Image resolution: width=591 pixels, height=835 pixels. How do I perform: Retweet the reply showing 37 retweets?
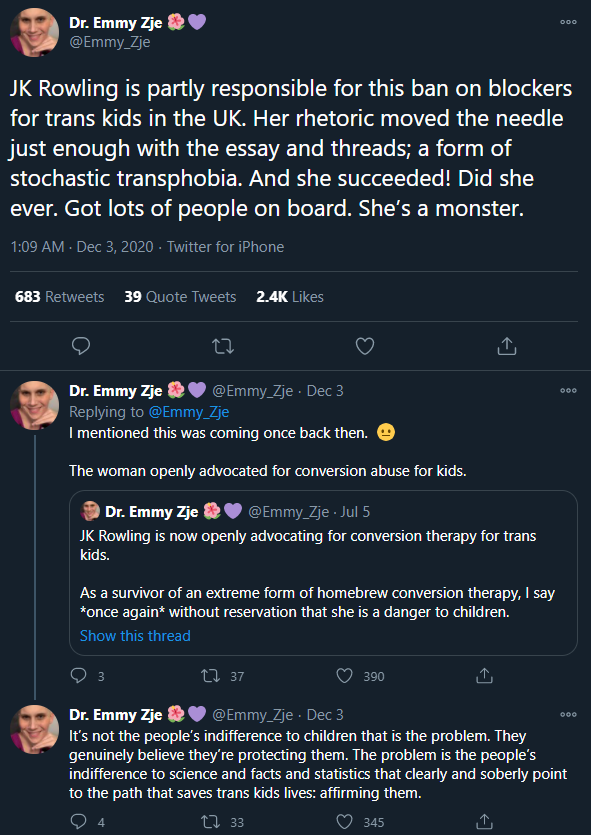click(210, 676)
